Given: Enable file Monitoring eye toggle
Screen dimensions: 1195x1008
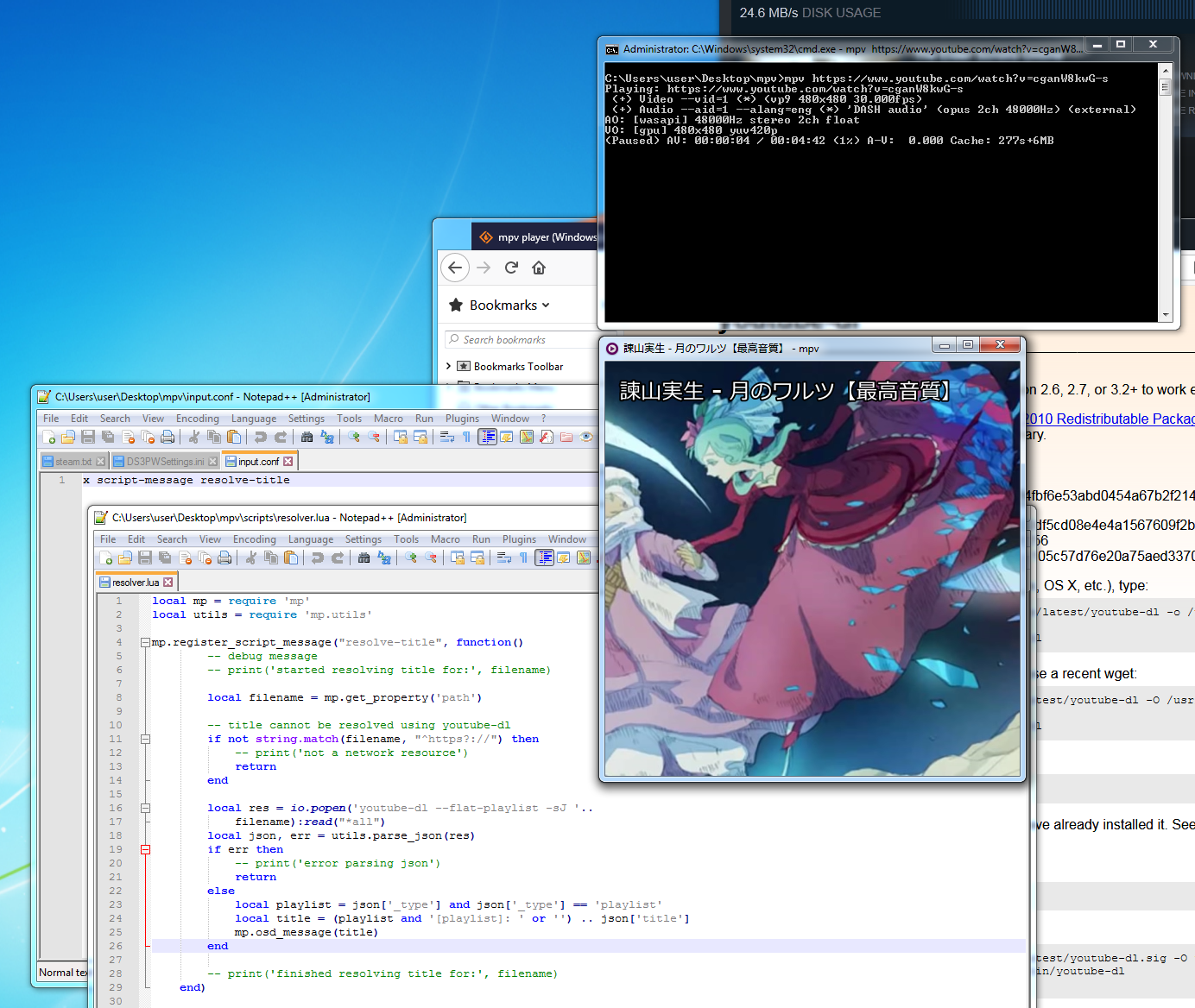Looking at the screenshot, I should click(x=586, y=438).
